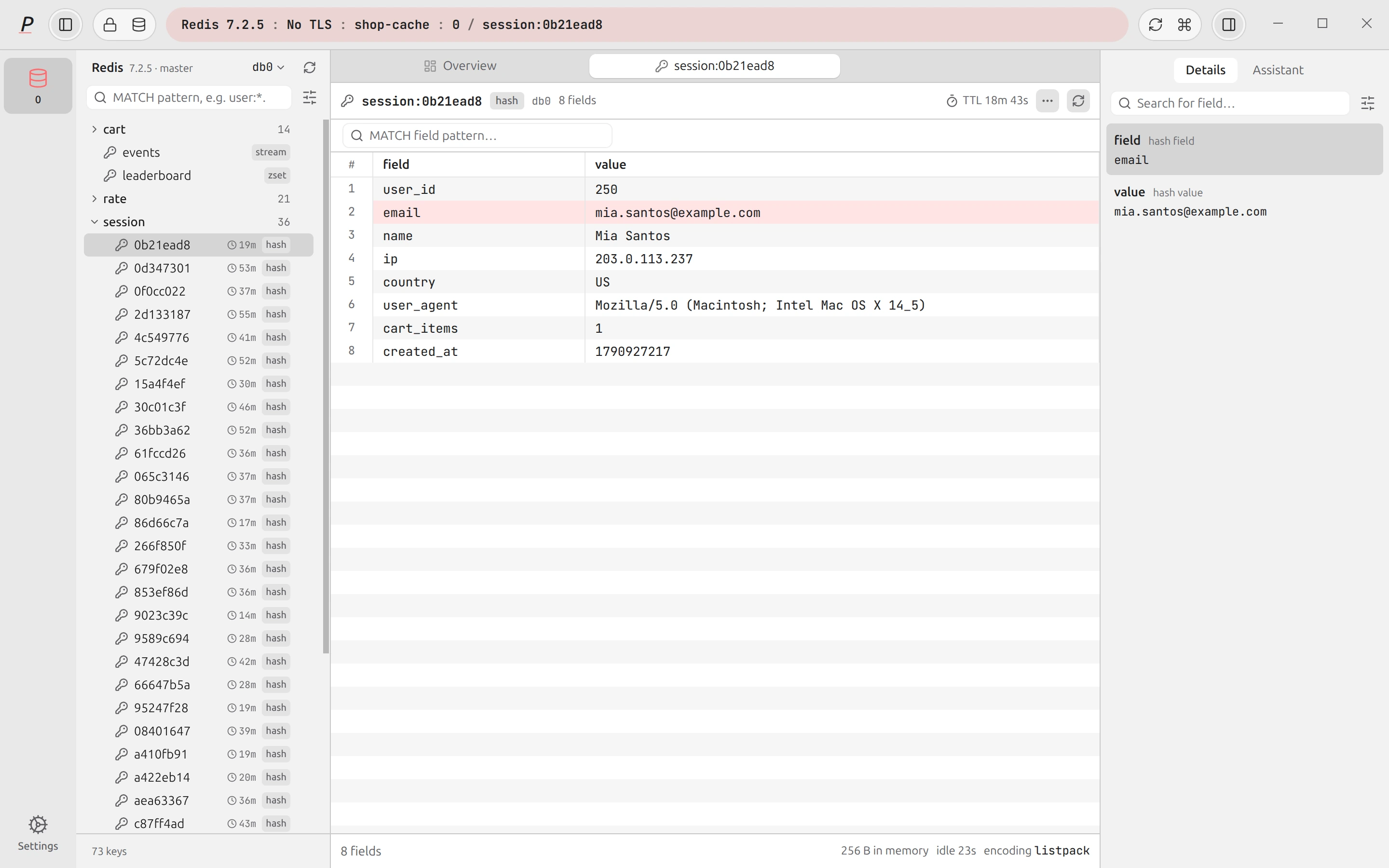The width and height of the screenshot is (1389, 868).
Task: Toggle the right details panel
Action: [1229, 25]
